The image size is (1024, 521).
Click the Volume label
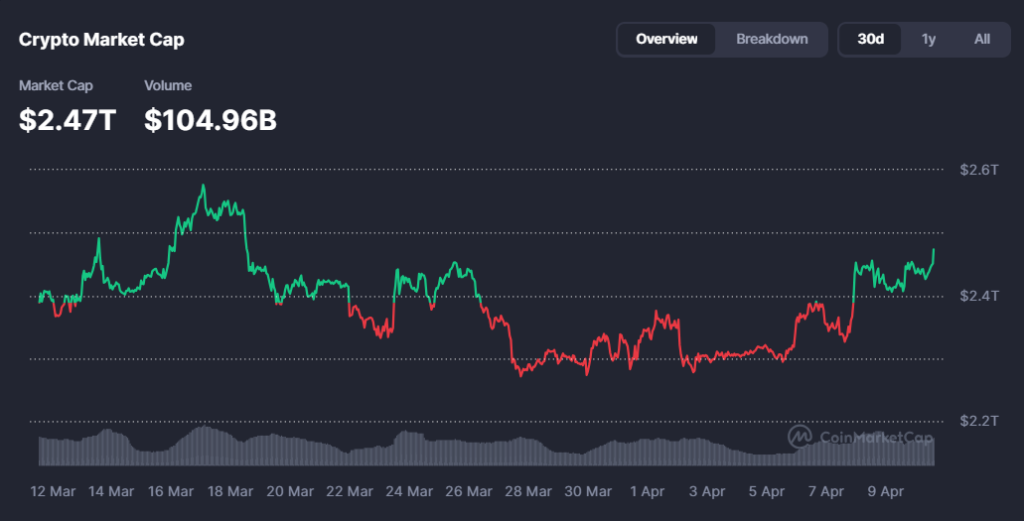pyautogui.click(x=168, y=86)
